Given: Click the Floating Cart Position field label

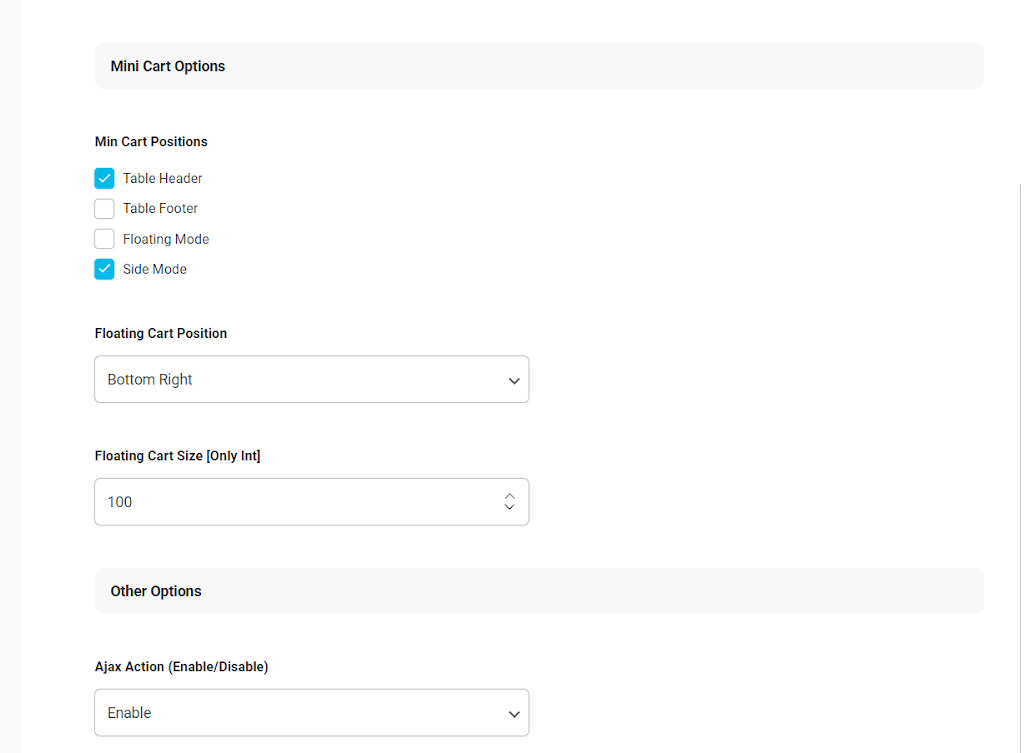Looking at the screenshot, I should coord(161,333).
